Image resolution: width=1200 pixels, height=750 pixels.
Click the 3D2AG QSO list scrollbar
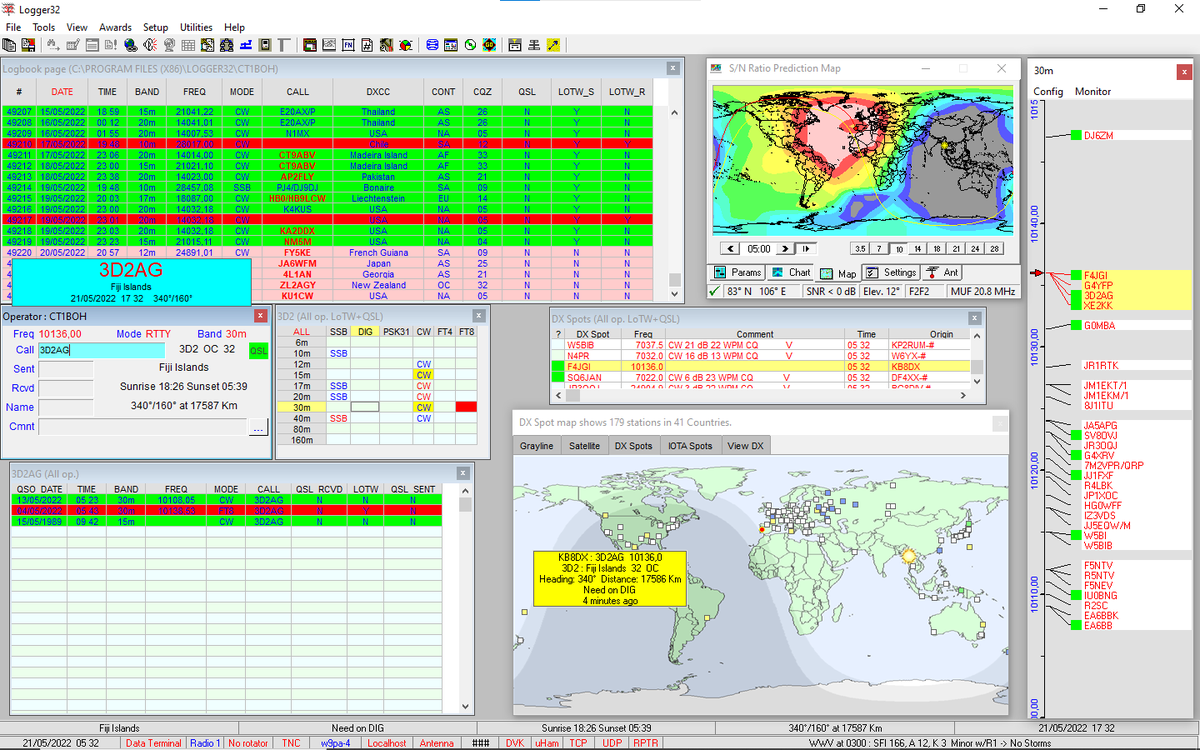[x=465, y=600]
